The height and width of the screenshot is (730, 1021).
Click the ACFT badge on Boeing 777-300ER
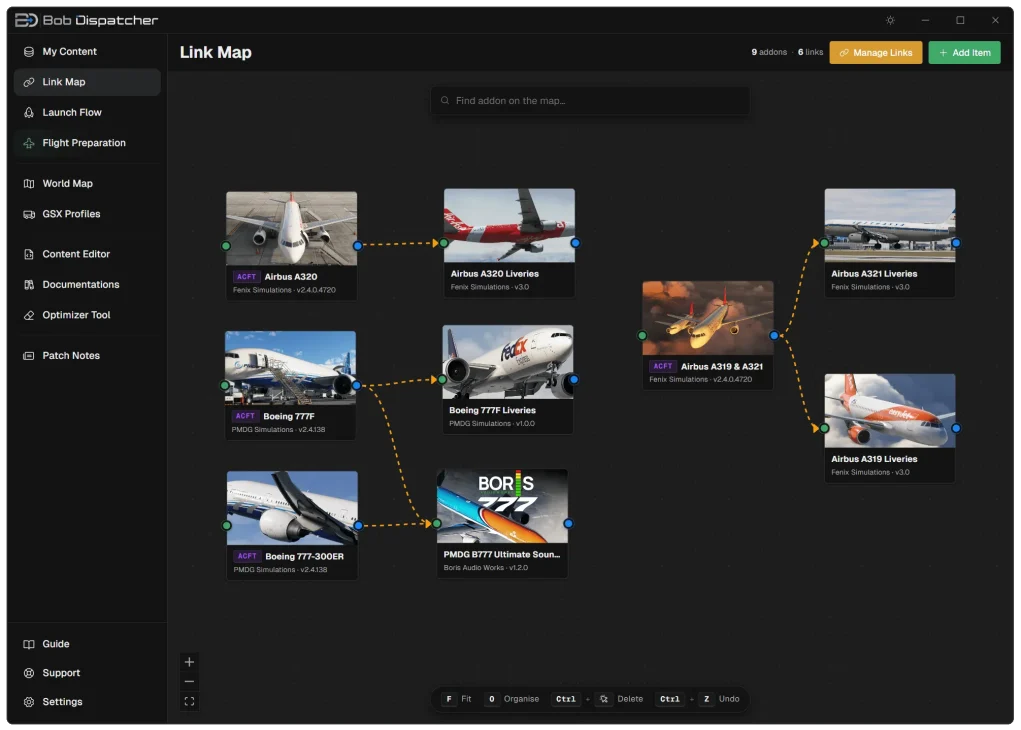(247, 556)
